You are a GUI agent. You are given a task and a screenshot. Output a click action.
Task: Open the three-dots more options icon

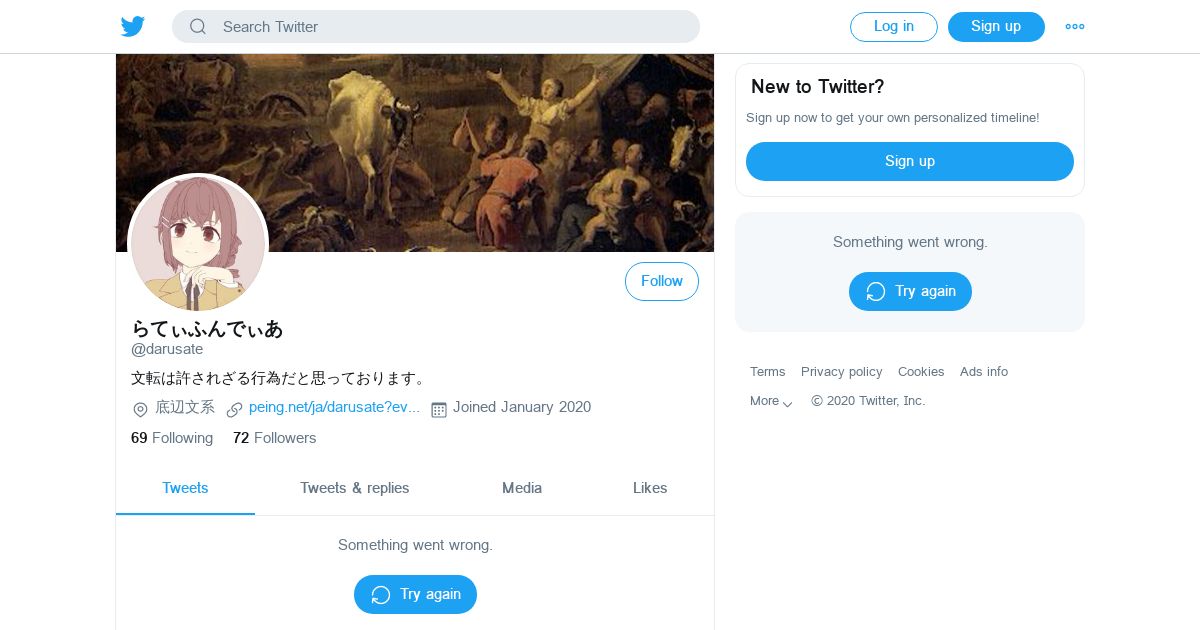tap(1075, 27)
